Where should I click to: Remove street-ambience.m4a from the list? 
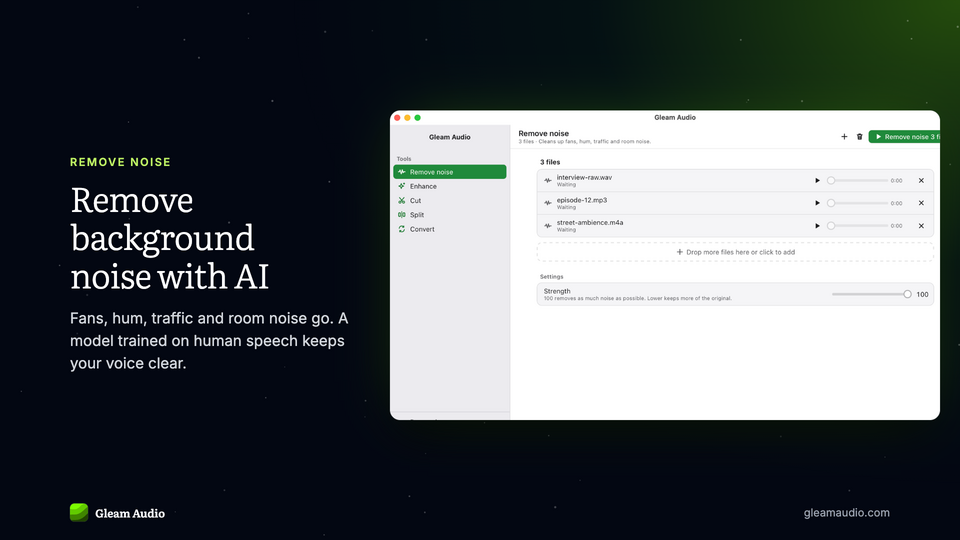[x=921, y=226]
